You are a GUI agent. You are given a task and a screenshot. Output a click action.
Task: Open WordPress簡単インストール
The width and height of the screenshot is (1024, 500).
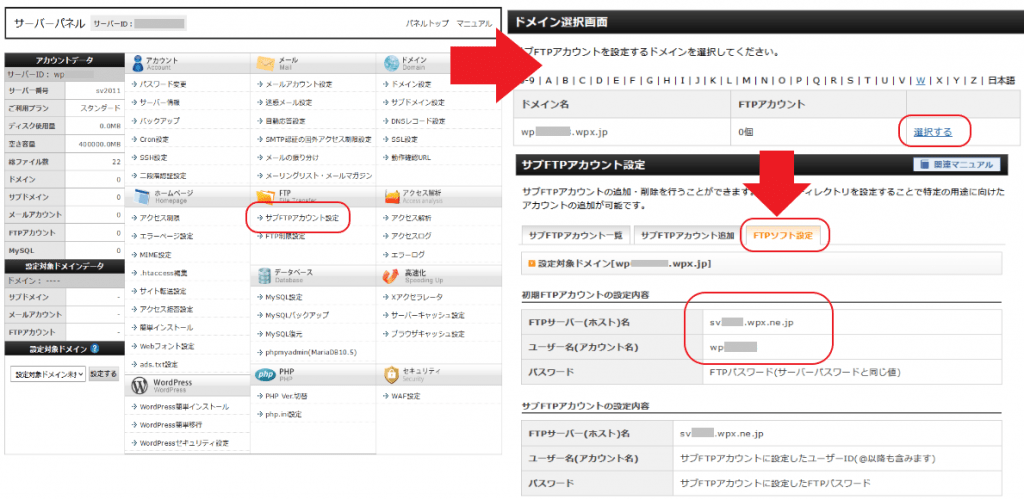tap(184, 407)
